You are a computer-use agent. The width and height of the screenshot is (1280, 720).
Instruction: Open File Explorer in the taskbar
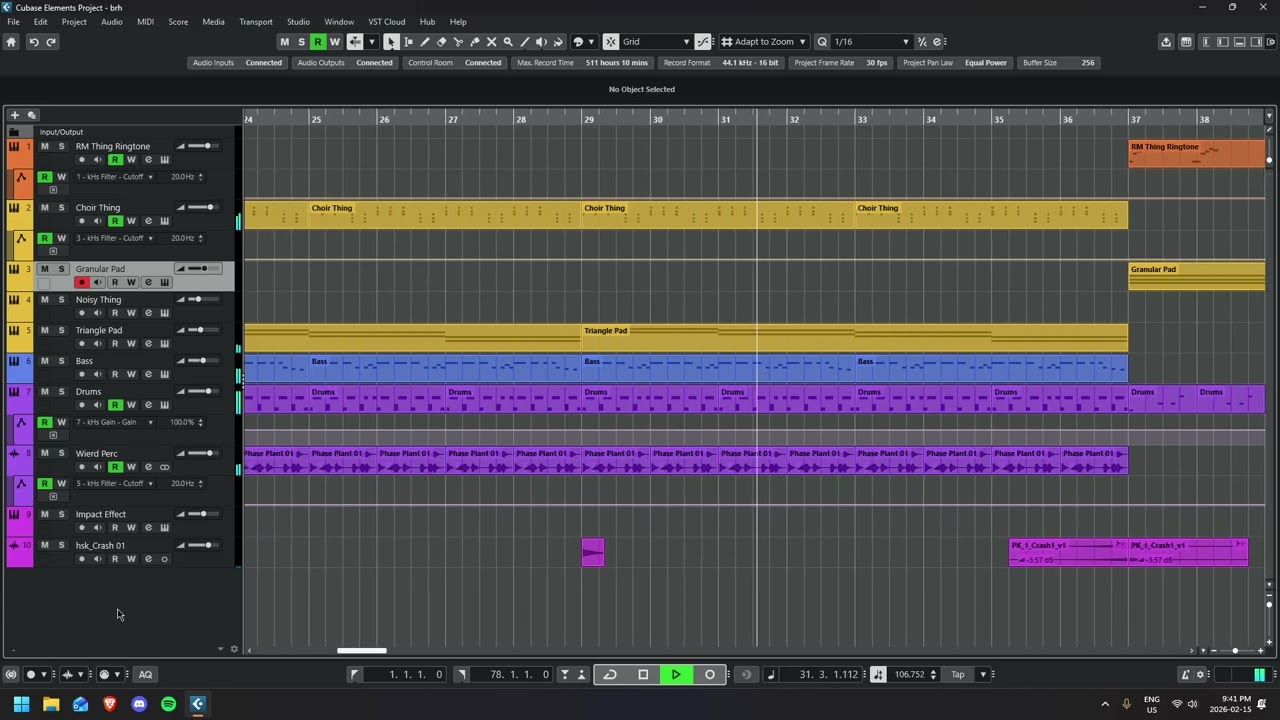coord(51,704)
